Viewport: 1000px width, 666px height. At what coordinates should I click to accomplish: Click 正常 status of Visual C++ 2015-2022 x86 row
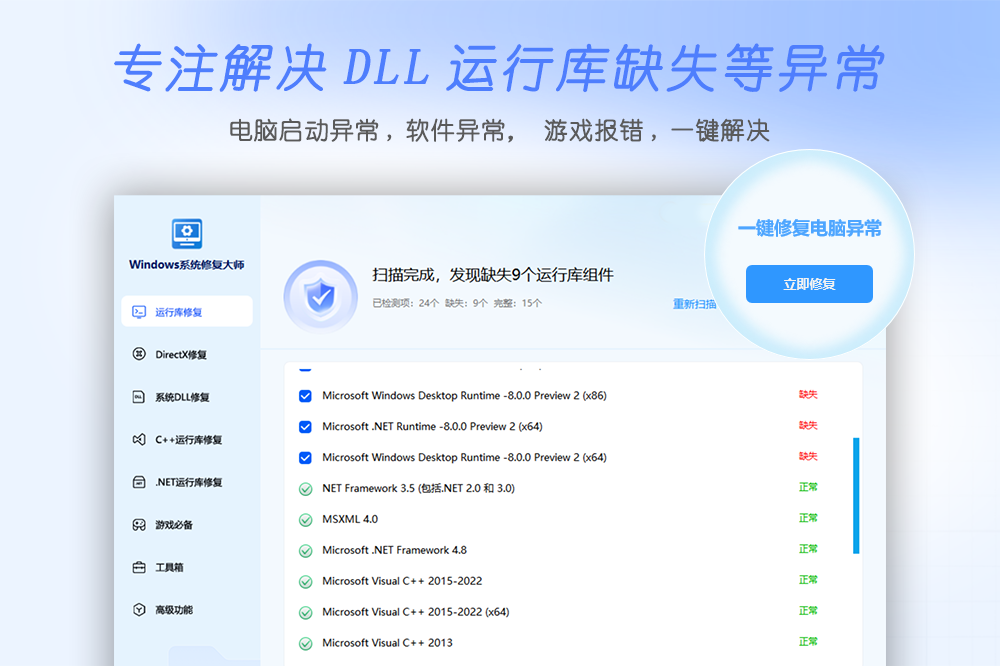coord(808,580)
